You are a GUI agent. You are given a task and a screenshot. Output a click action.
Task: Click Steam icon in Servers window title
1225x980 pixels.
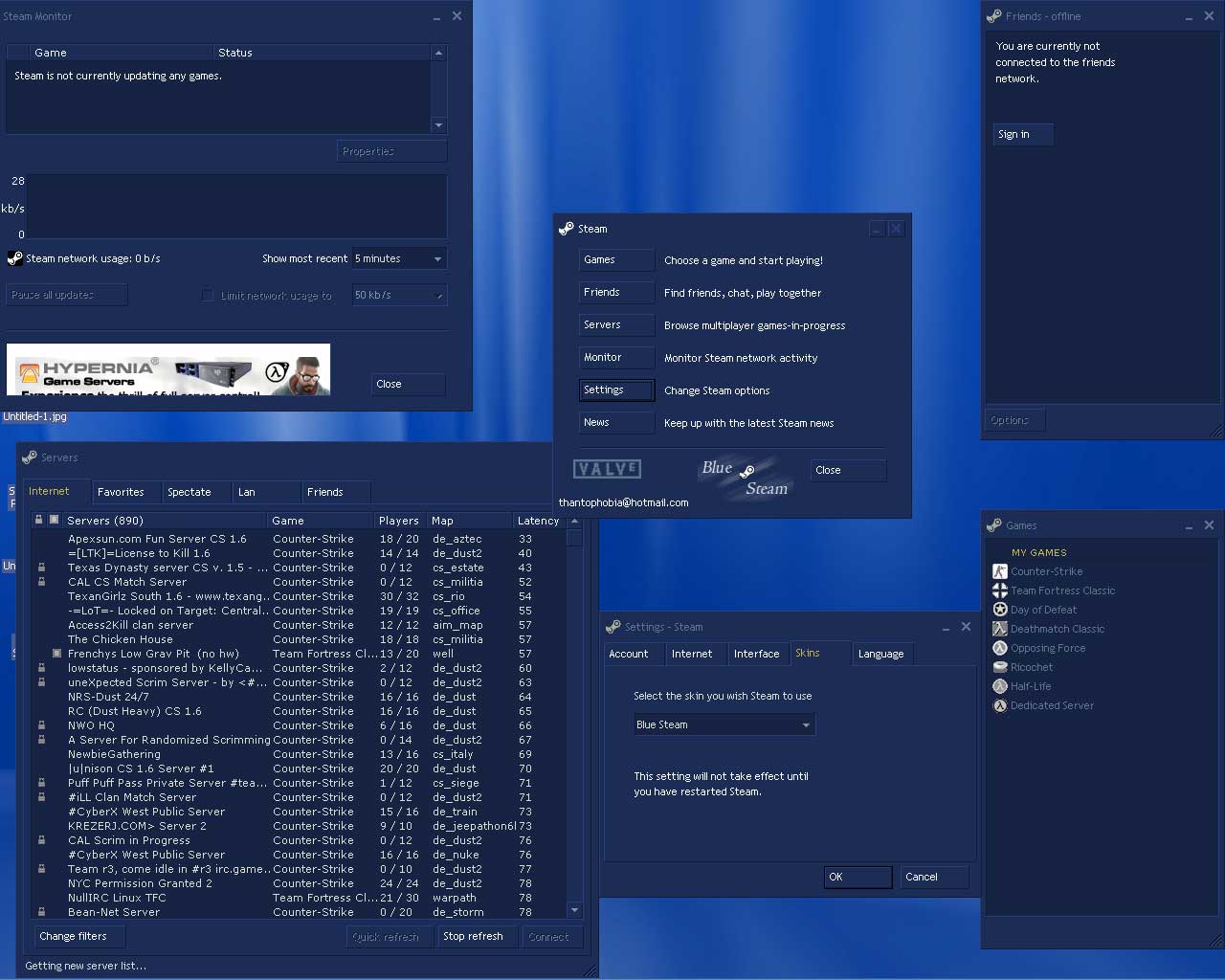(x=30, y=457)
